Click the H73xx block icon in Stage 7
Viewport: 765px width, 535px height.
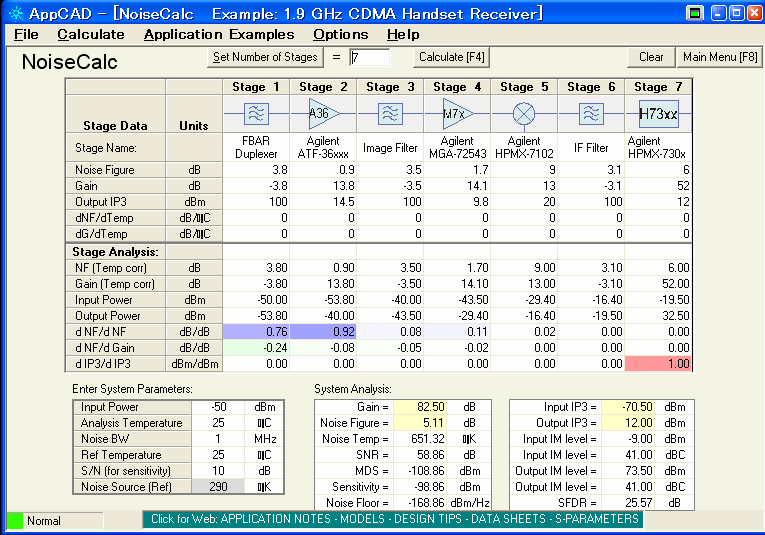pyautogui.click(x=658, y=114)
